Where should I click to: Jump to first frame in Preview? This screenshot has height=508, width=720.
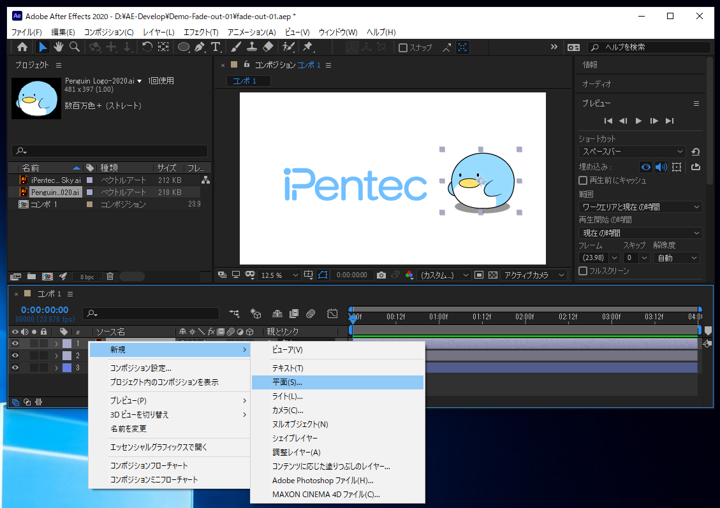pyautogui.click(x=608, y=121)
